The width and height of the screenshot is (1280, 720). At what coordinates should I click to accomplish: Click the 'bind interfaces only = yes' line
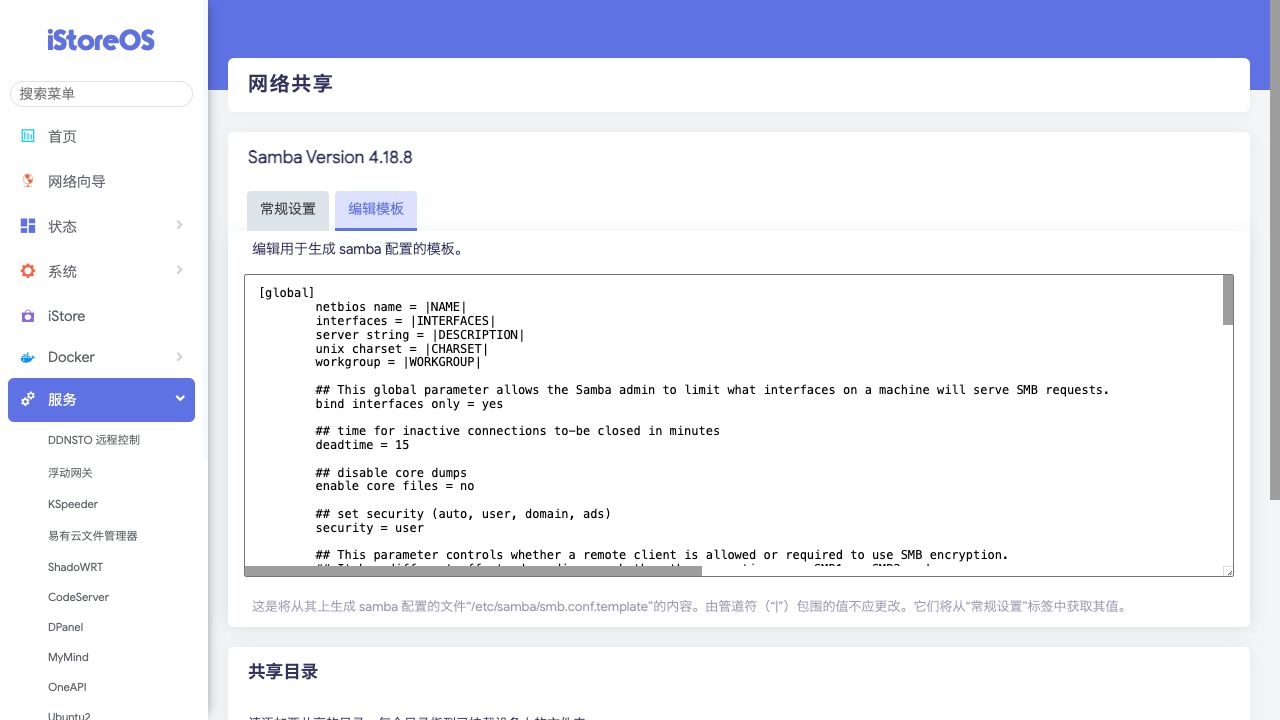(409, 404)
